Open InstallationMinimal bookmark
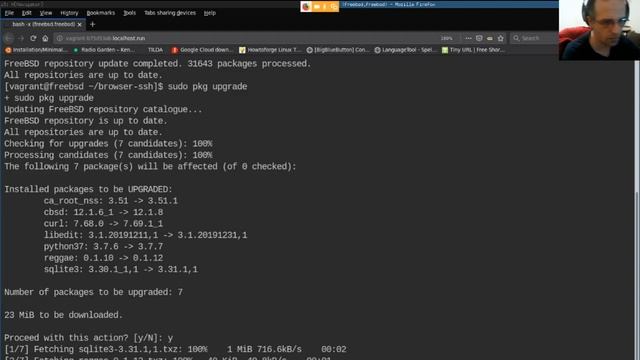The width and height of the screenshot is (640, 360). (x=36, y=50)
